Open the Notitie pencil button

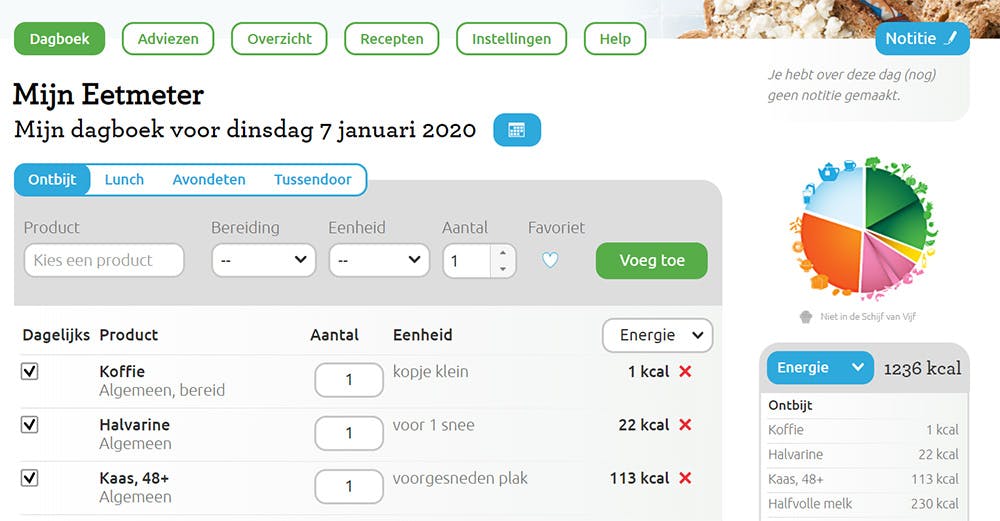click(921, 39)
